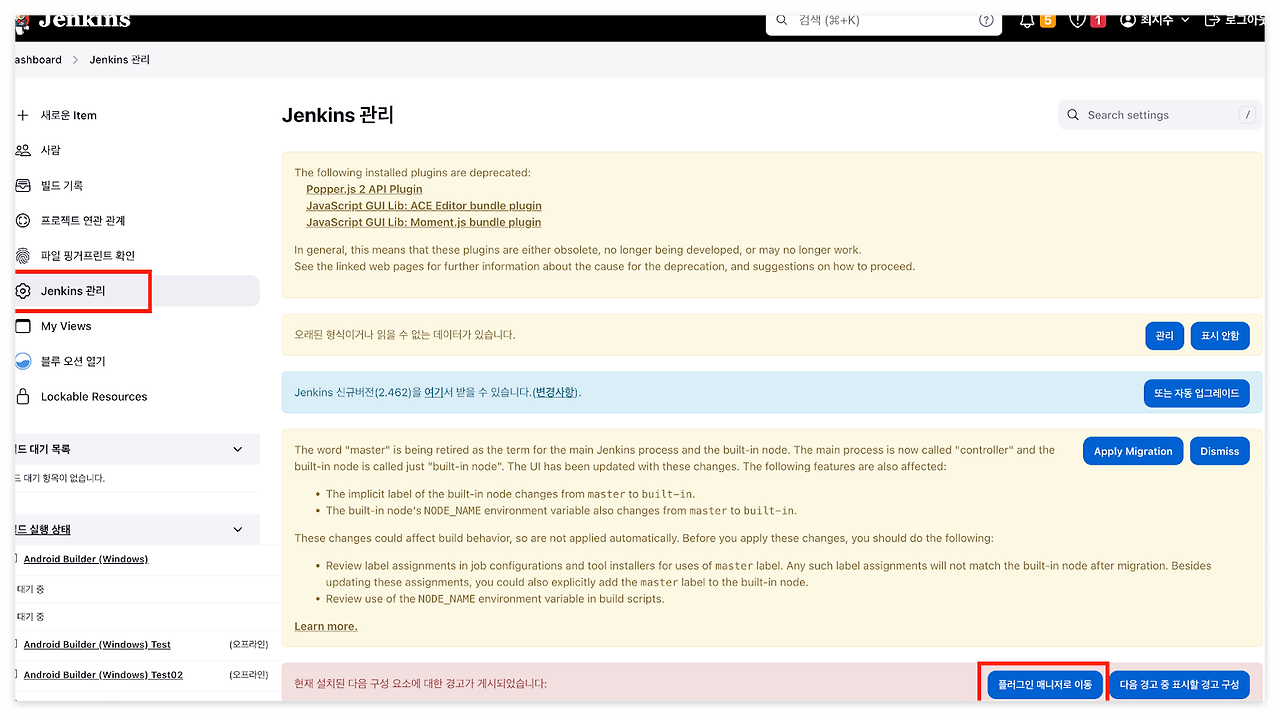Click the fingerprint icon
The width and height of the screenshot is (1280, 716).
(23, 255)
